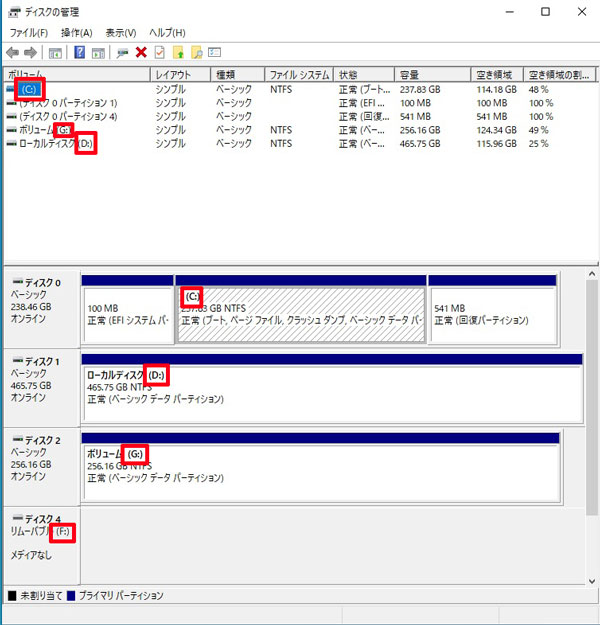
Task: Open the ファイル(F) menu
Action: pos(29,33)
